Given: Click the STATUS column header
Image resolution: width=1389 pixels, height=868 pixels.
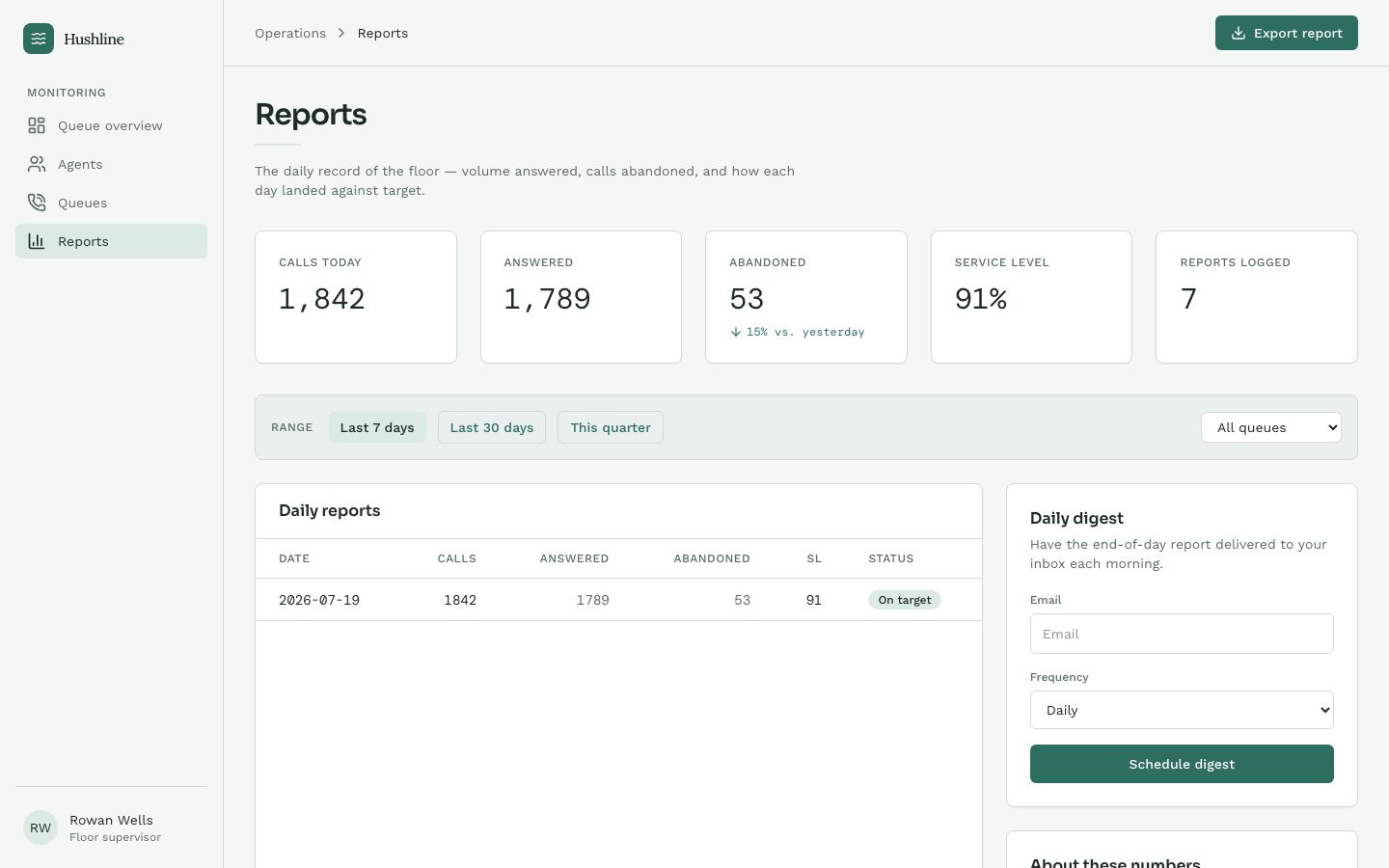Looking at the screenshot, I should [891, 558].
